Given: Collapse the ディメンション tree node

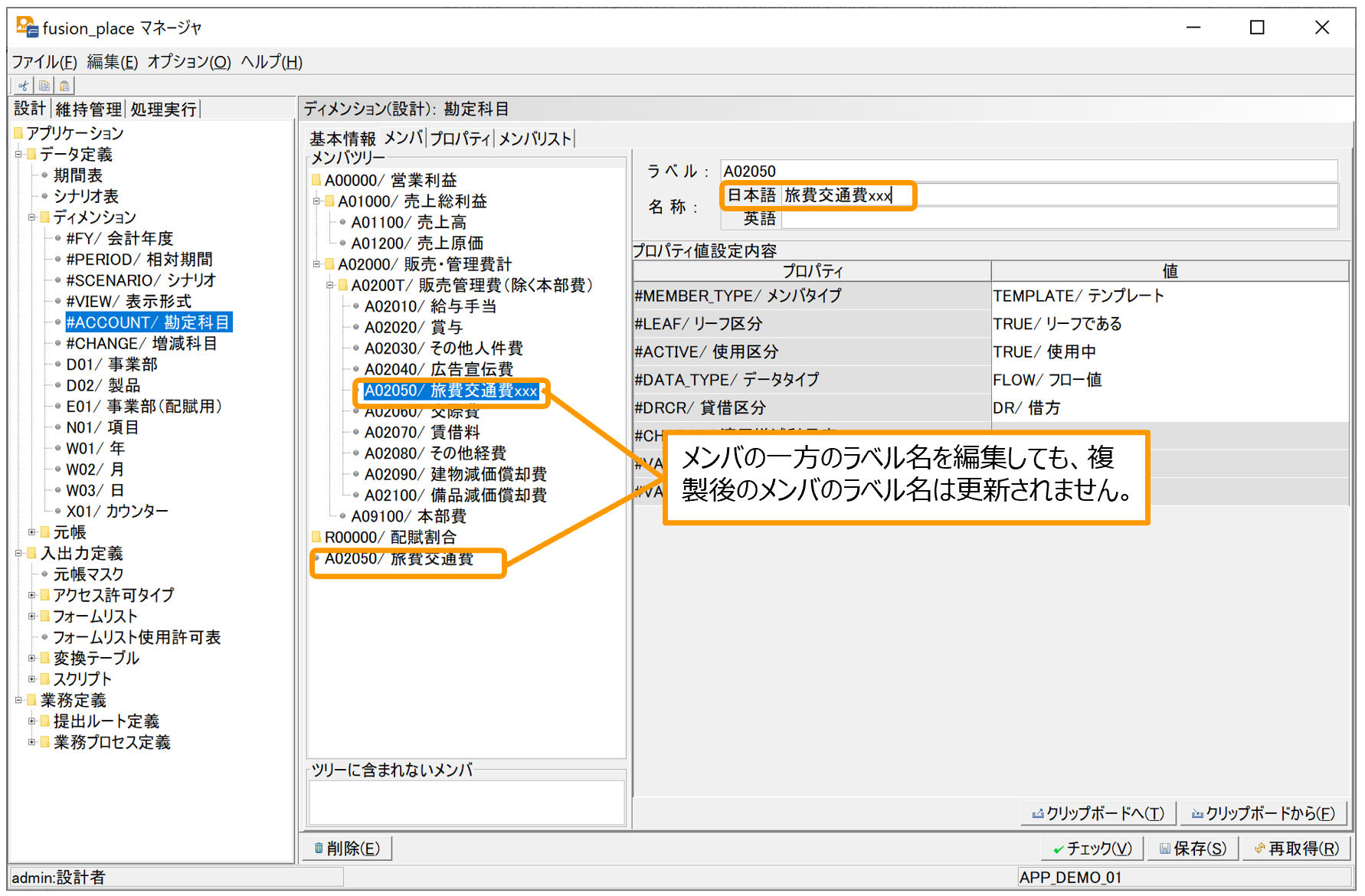Looking at the screenshot, I should click(32, 217).
